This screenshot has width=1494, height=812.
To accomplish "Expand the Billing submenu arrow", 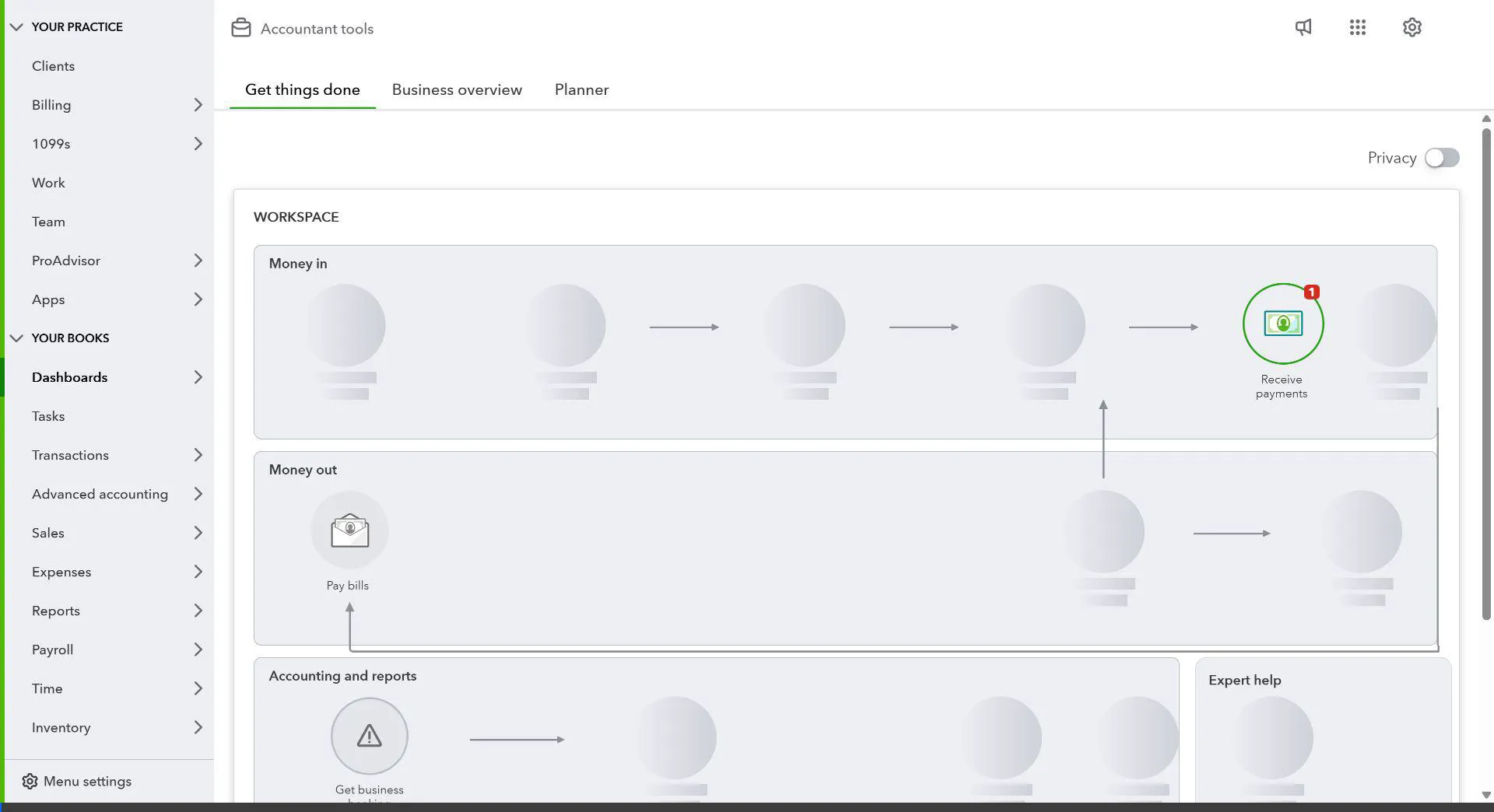I will pos(198,105).
